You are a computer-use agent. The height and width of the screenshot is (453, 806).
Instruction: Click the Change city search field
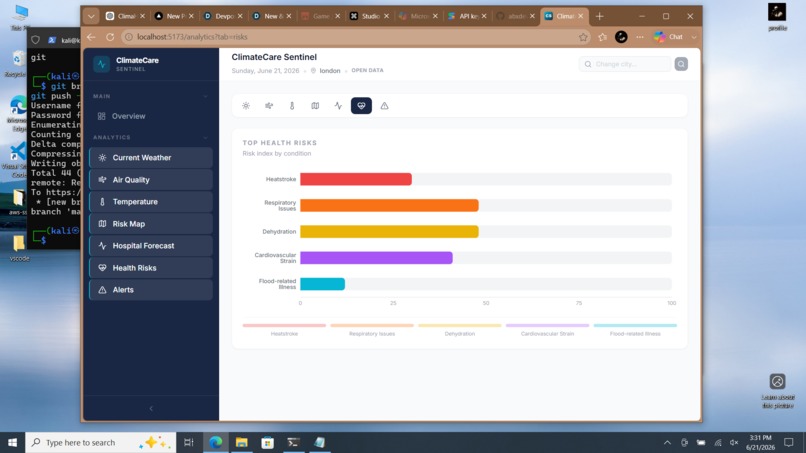626,64
